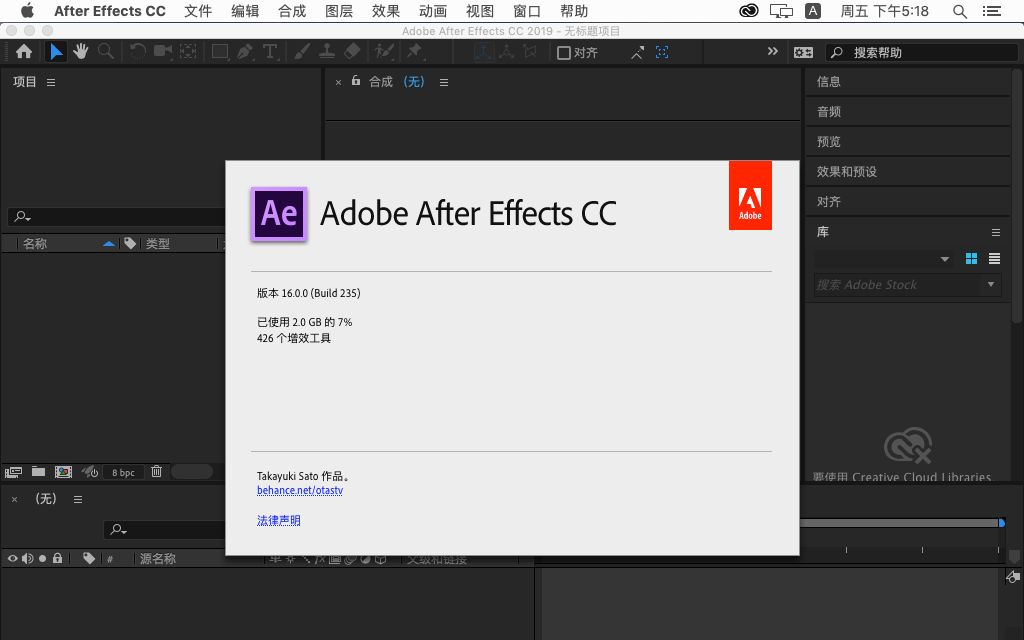Open the workspace layout icon beside search help

pyautogui.click(x=803, y=52)
